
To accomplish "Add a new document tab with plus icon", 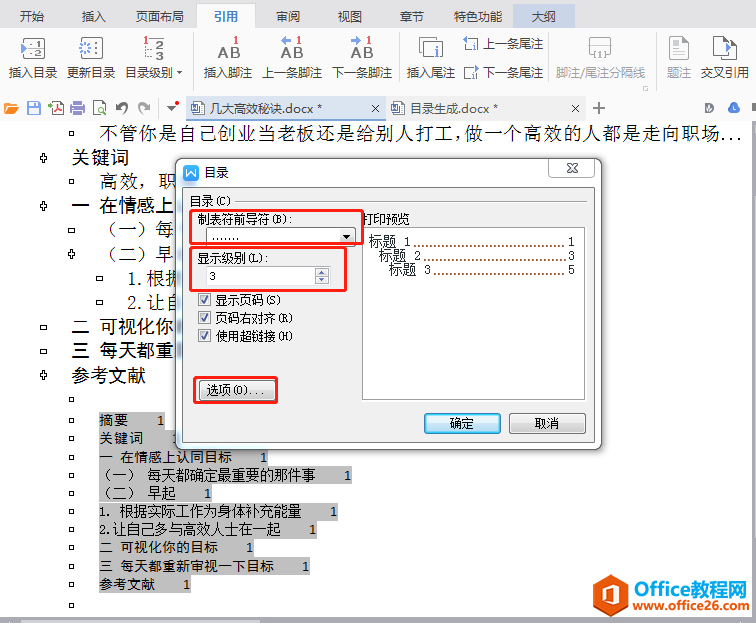I will pos(599,108).
